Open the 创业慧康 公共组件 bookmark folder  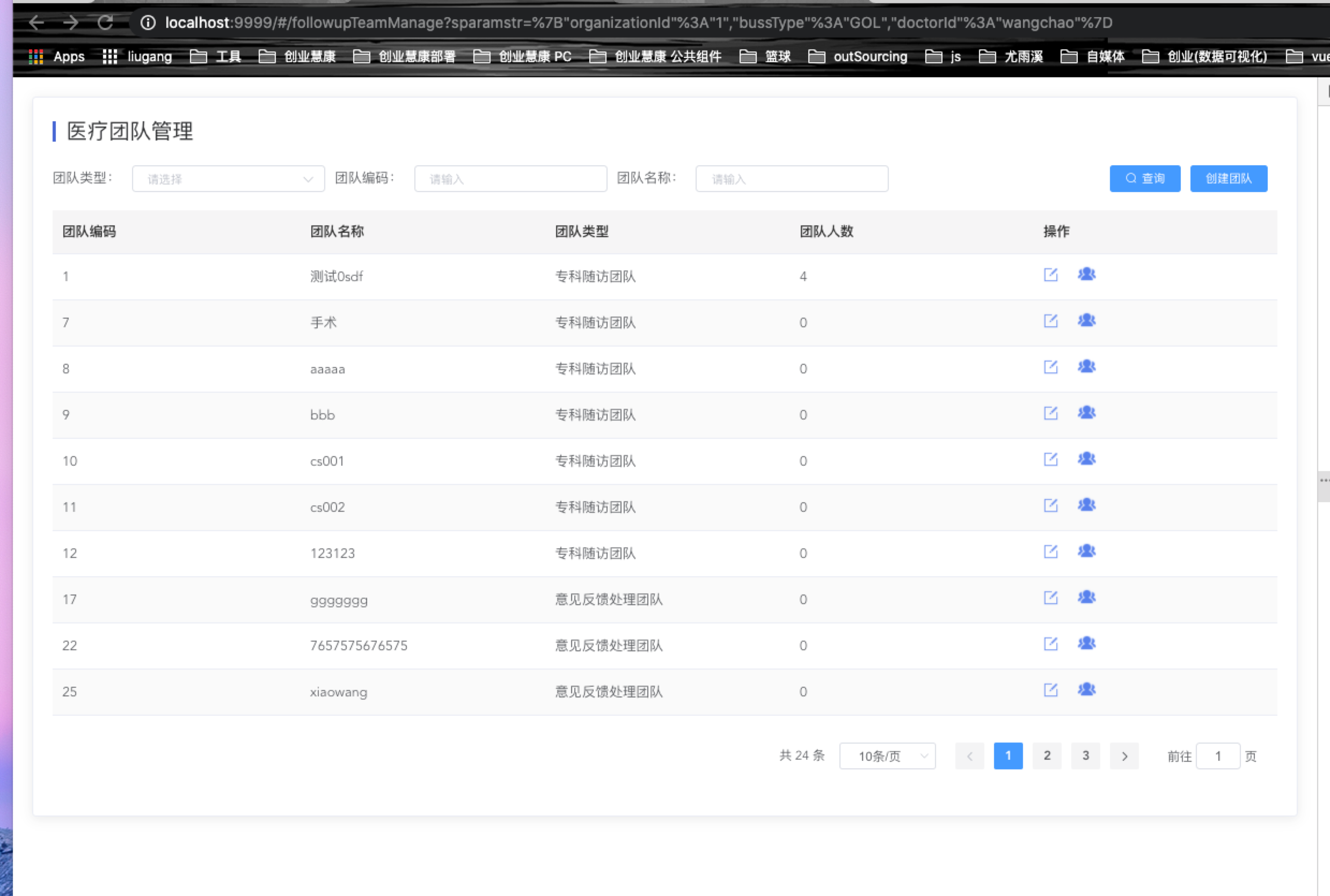(655, 56)
